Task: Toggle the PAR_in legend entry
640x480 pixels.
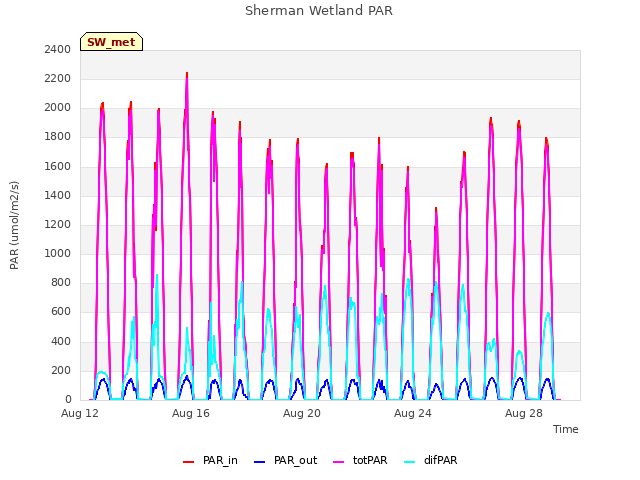Action: coord(210,460)
